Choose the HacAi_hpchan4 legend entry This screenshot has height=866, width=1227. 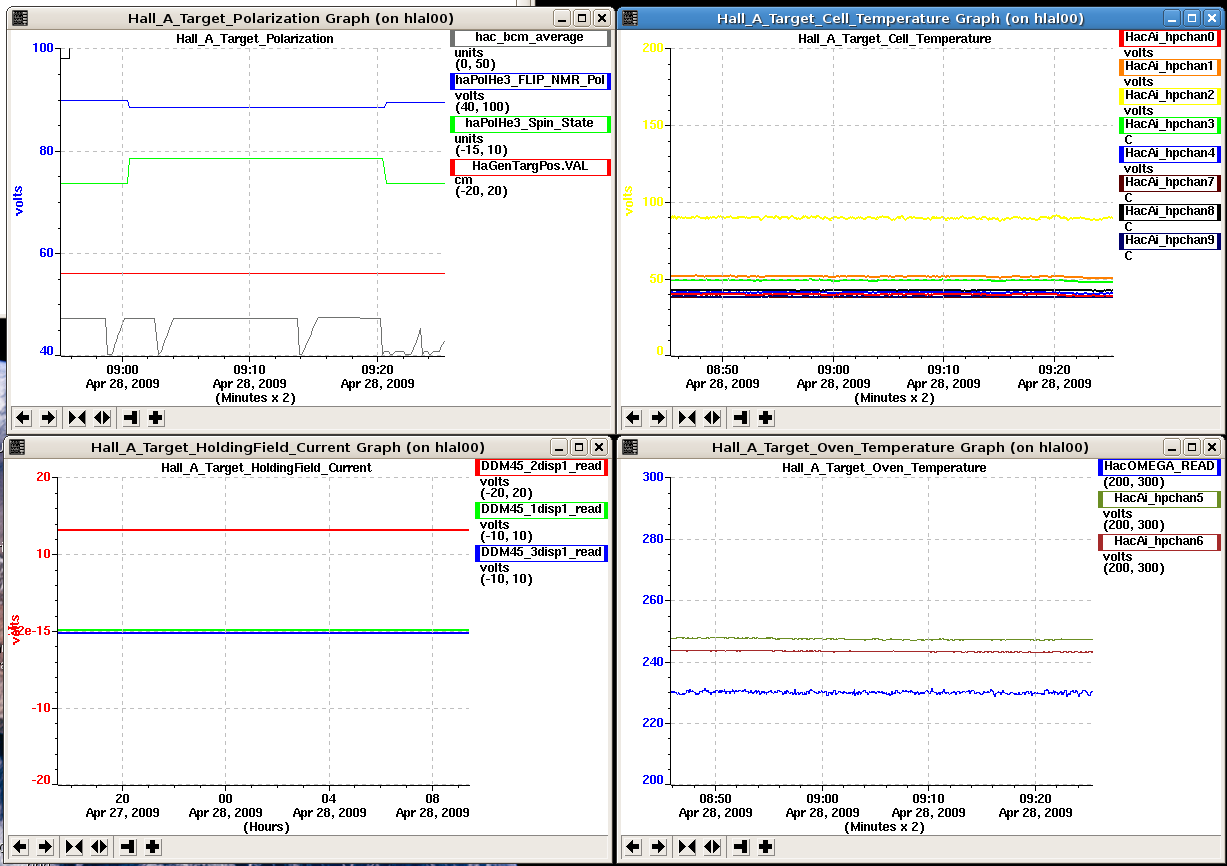pos(1170,154)
